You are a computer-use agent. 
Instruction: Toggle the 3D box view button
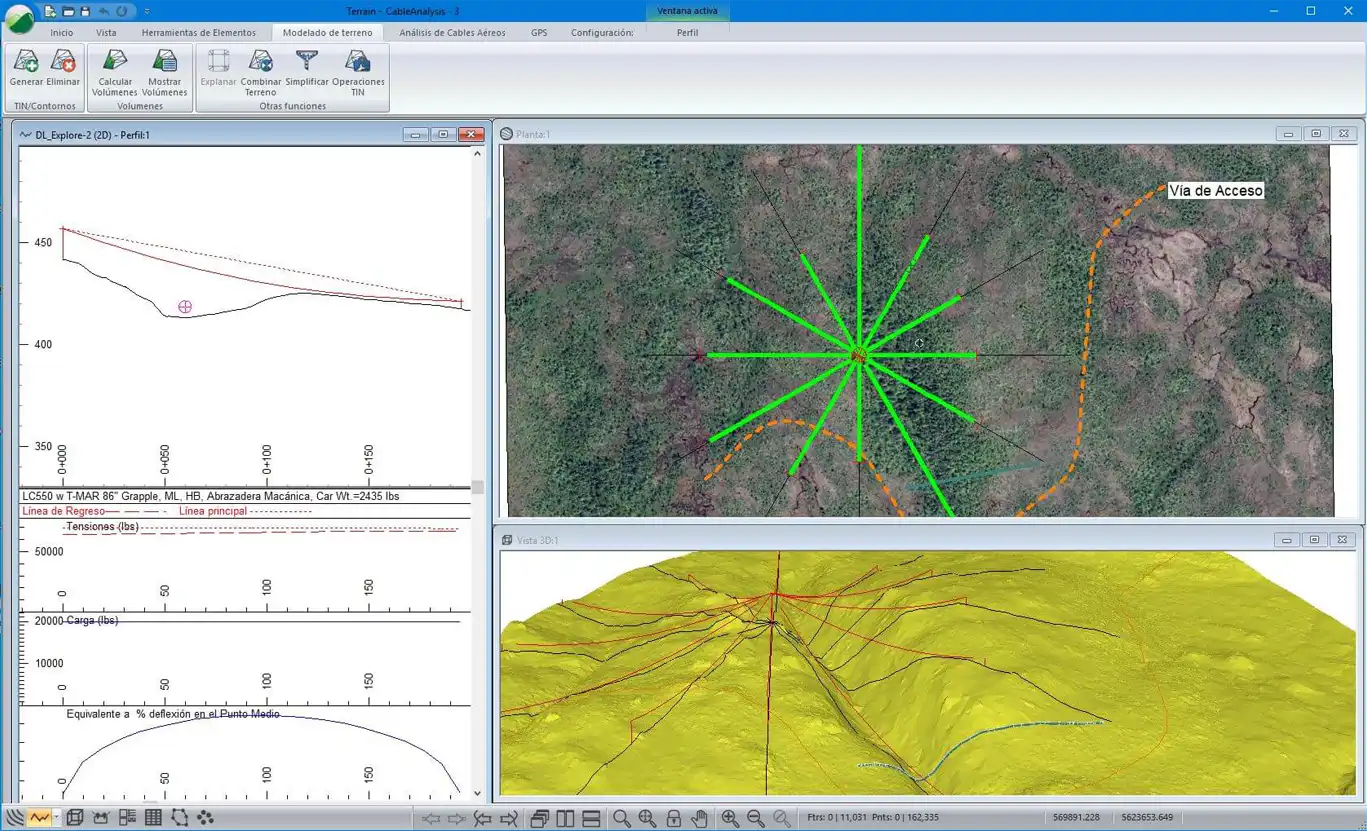click(x=75, y=818)
